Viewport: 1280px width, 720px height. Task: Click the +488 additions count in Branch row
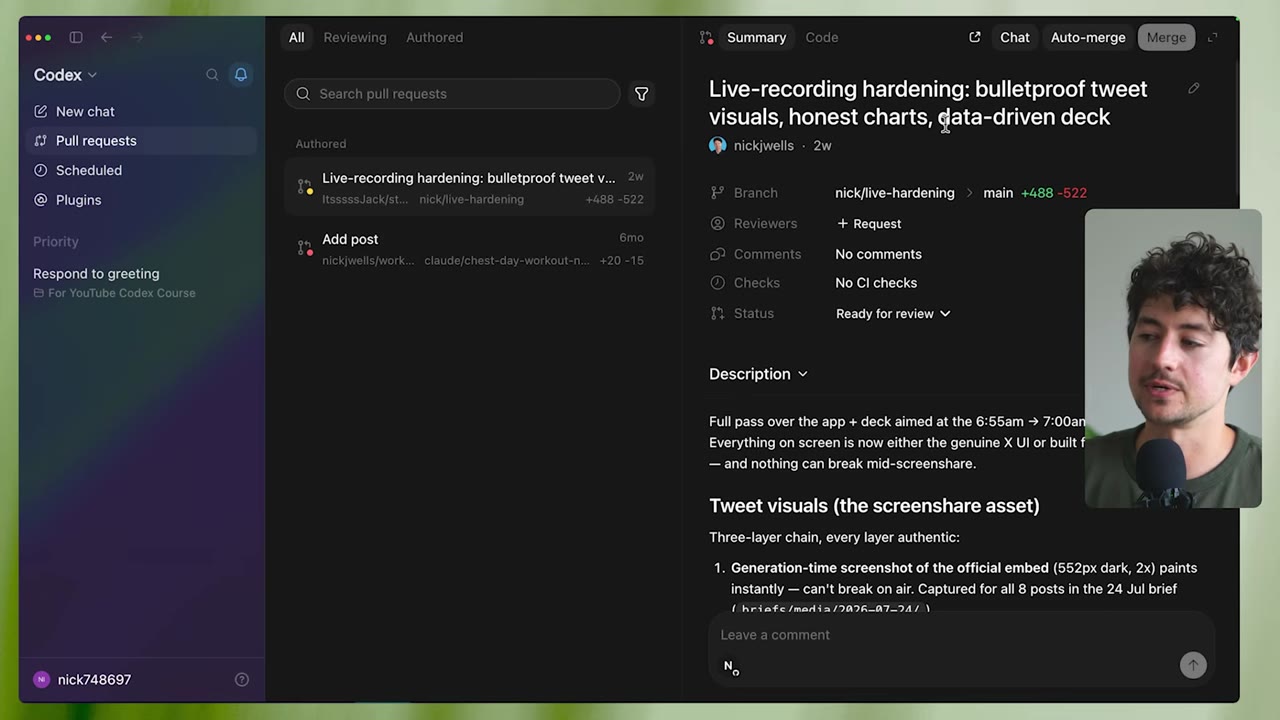click(x=1037, y=193)
